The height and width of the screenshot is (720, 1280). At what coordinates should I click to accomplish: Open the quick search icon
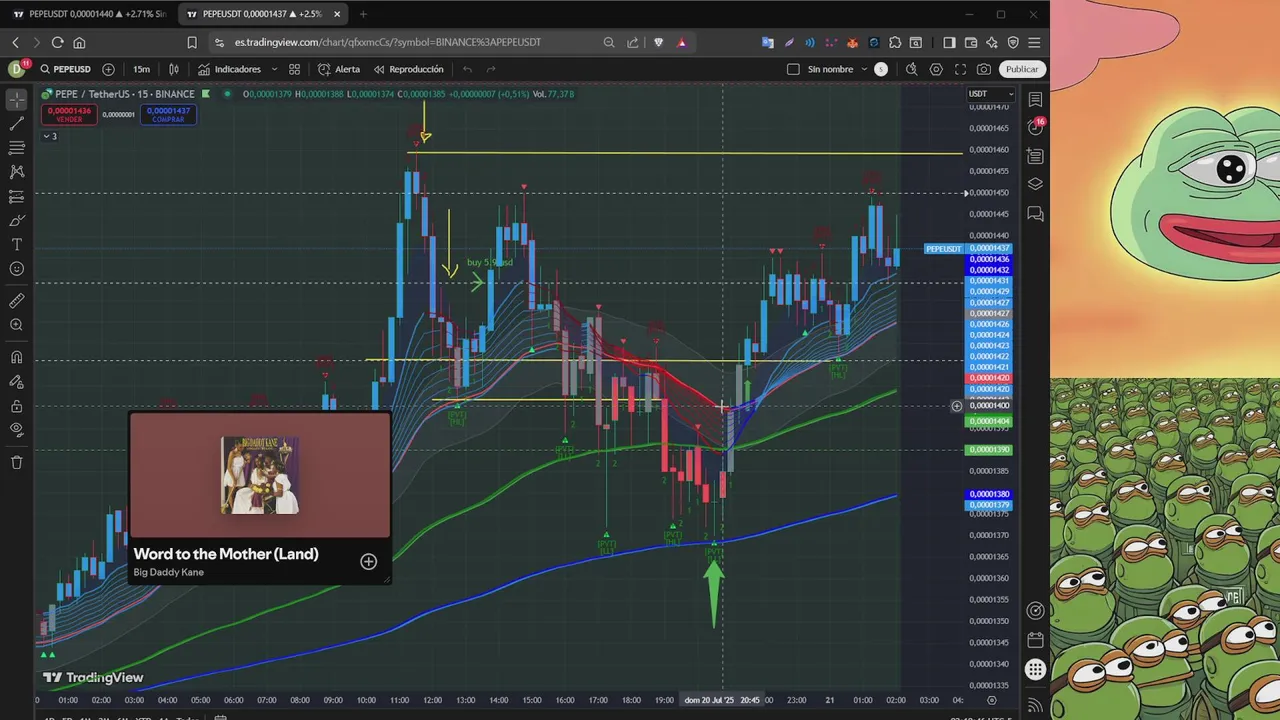tap(911, 69)
